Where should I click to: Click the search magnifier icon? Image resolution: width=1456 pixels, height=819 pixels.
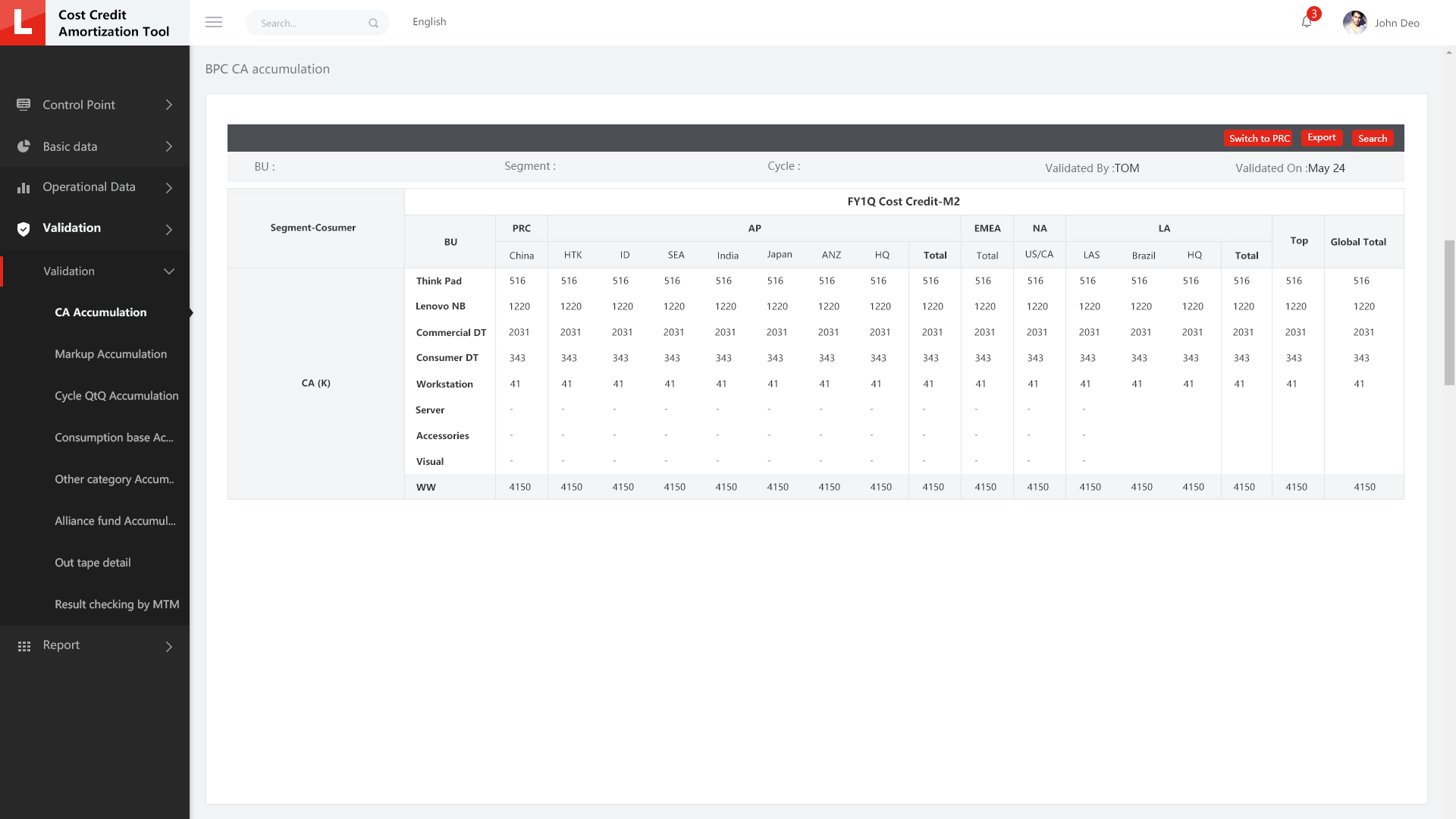point(373,24)
